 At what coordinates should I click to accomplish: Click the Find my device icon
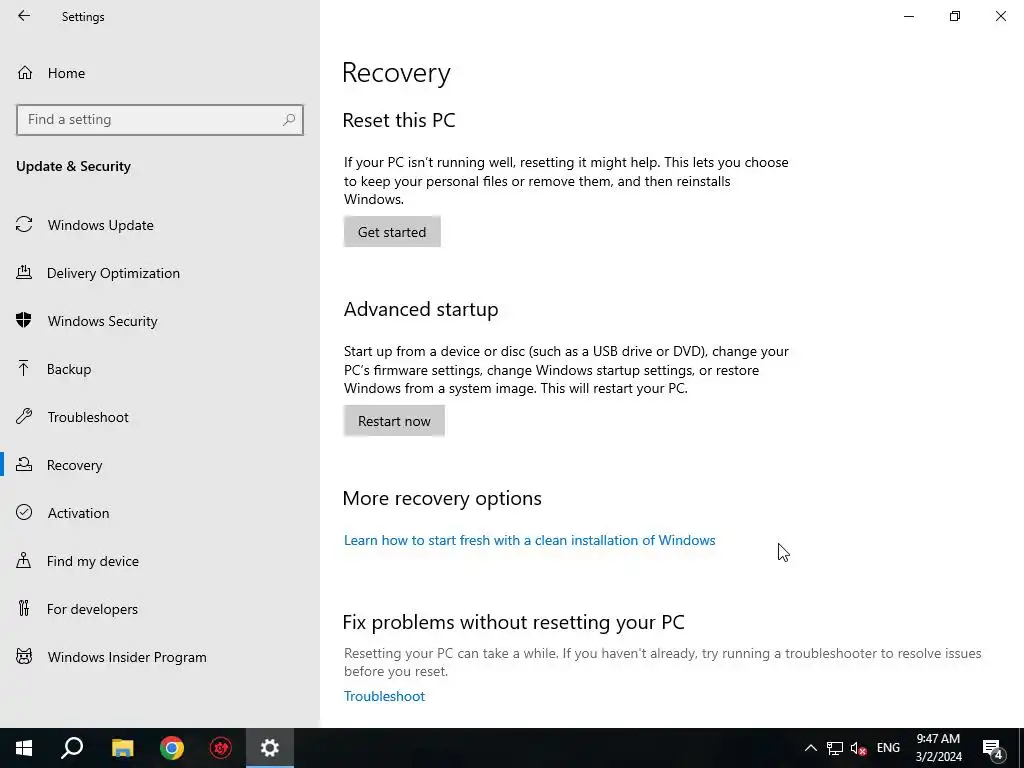[24, 560]
